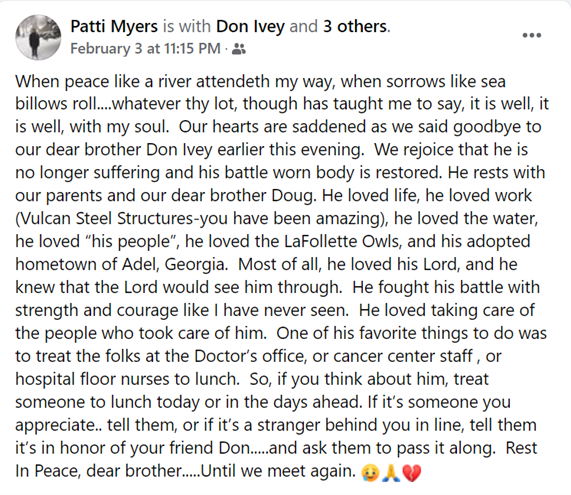
Task: Click the name "Doug" in the post
Action: (x=292, y=196)
